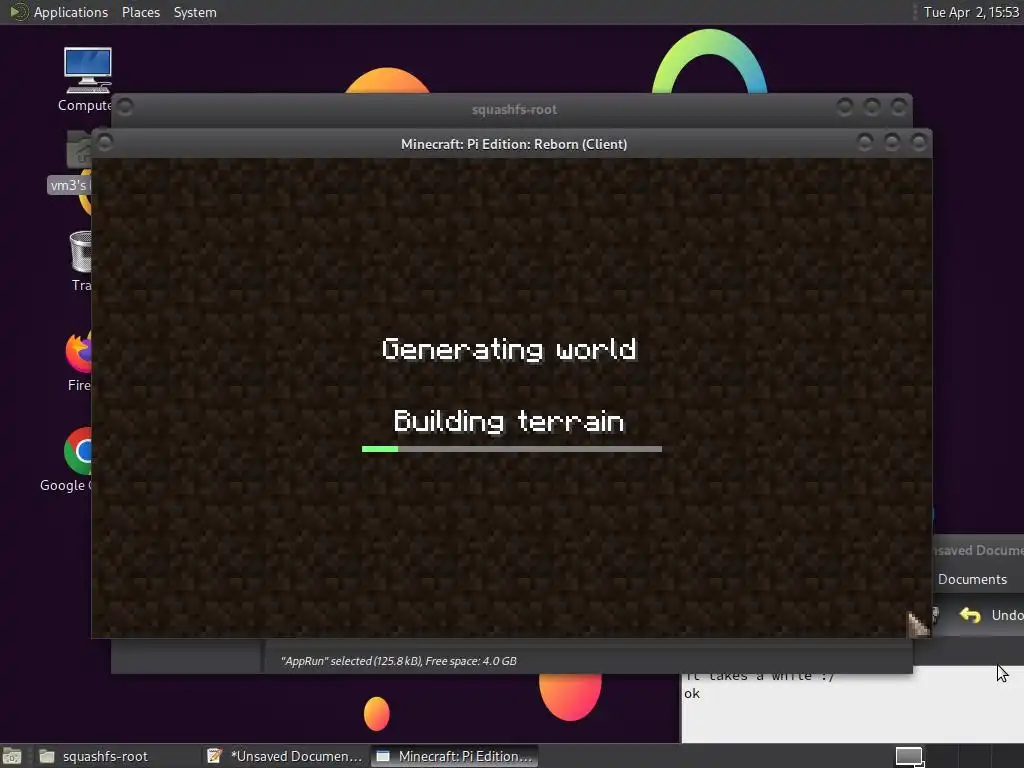Click the Building terrain text
Screen dimensions: 1024x768
(x=509, y=421)
